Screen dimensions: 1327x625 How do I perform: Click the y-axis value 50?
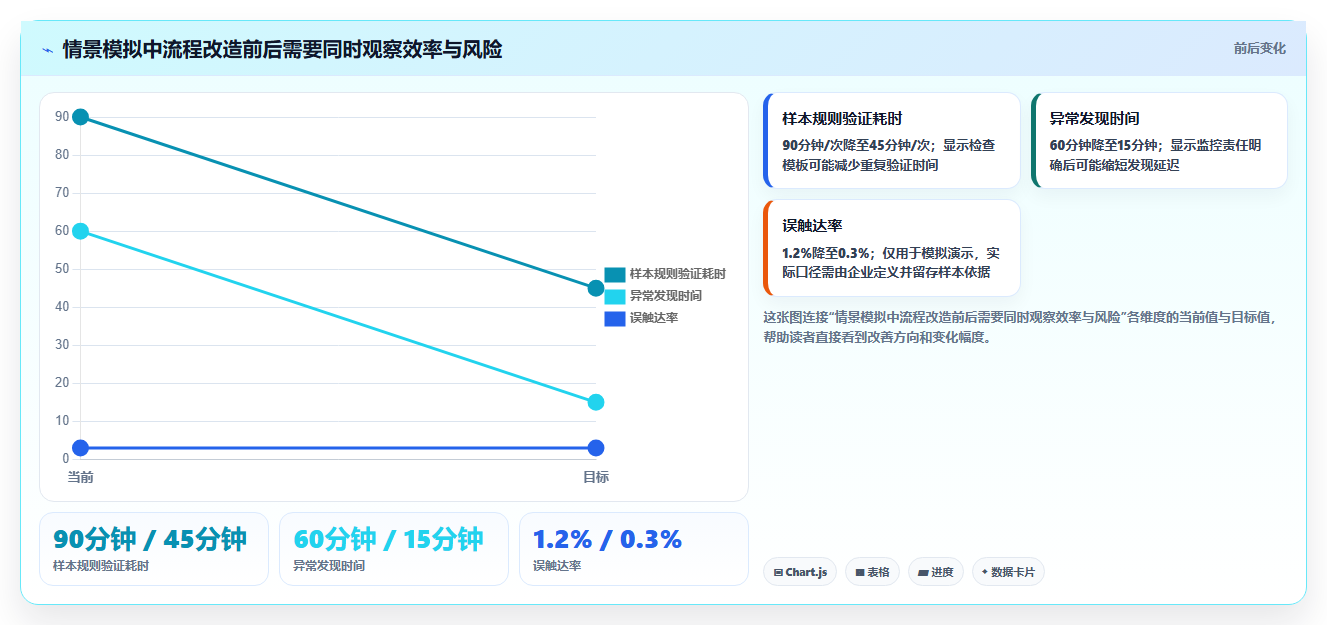pyautogui.click(x=62, y=269)
